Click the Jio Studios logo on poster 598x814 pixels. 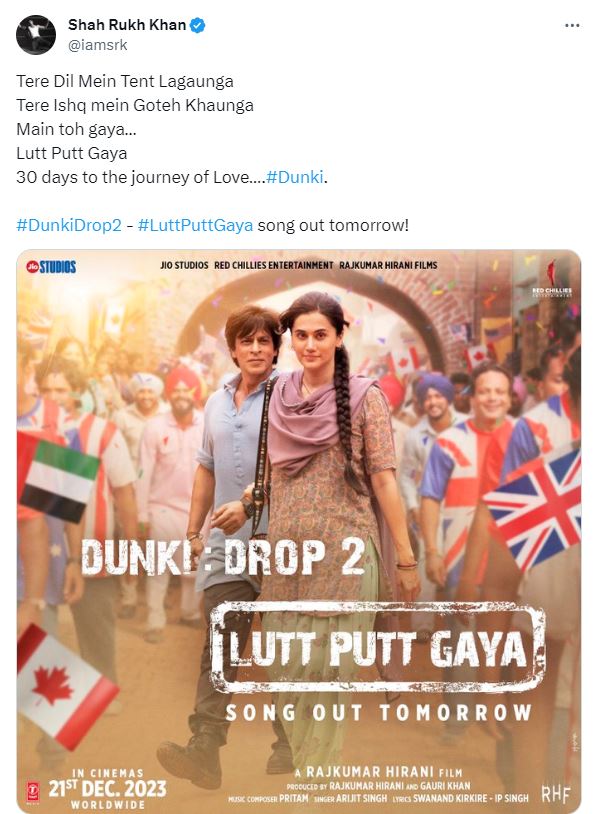click(51, 267)
